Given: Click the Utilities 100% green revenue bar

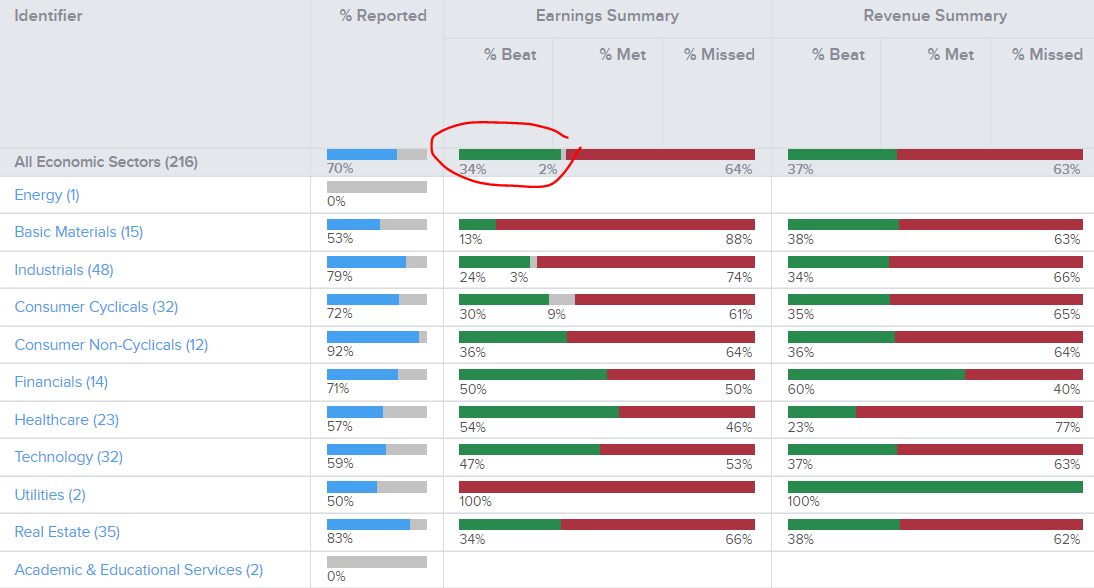Looking at the screenshot, I should click(x=935, y=487).
